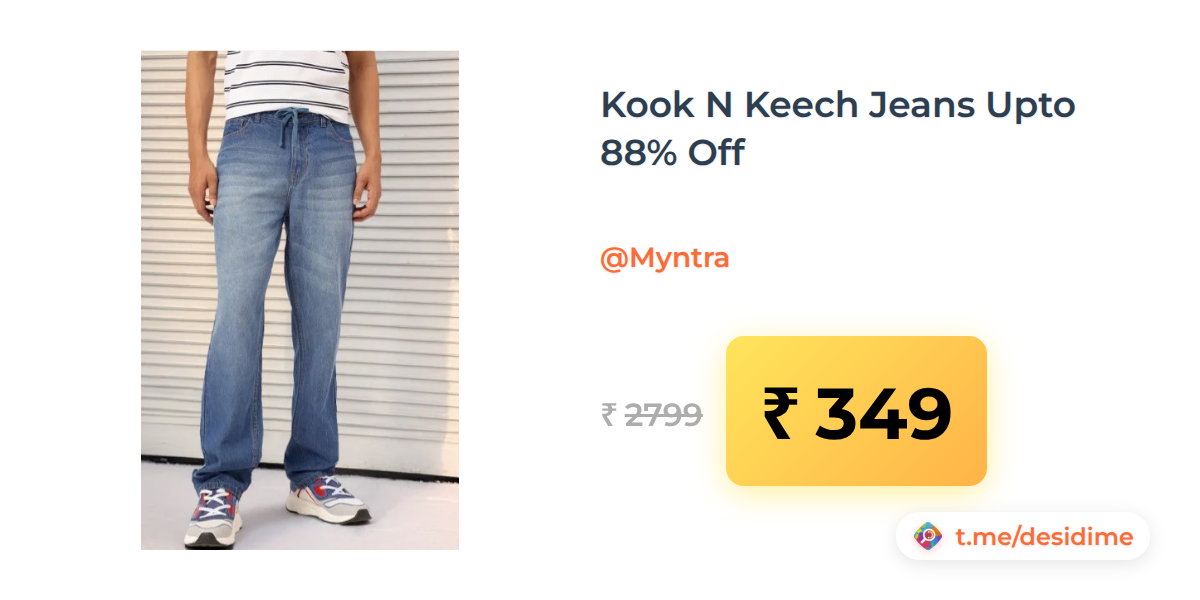Click the white pill around desidime link

[1023, 537]
